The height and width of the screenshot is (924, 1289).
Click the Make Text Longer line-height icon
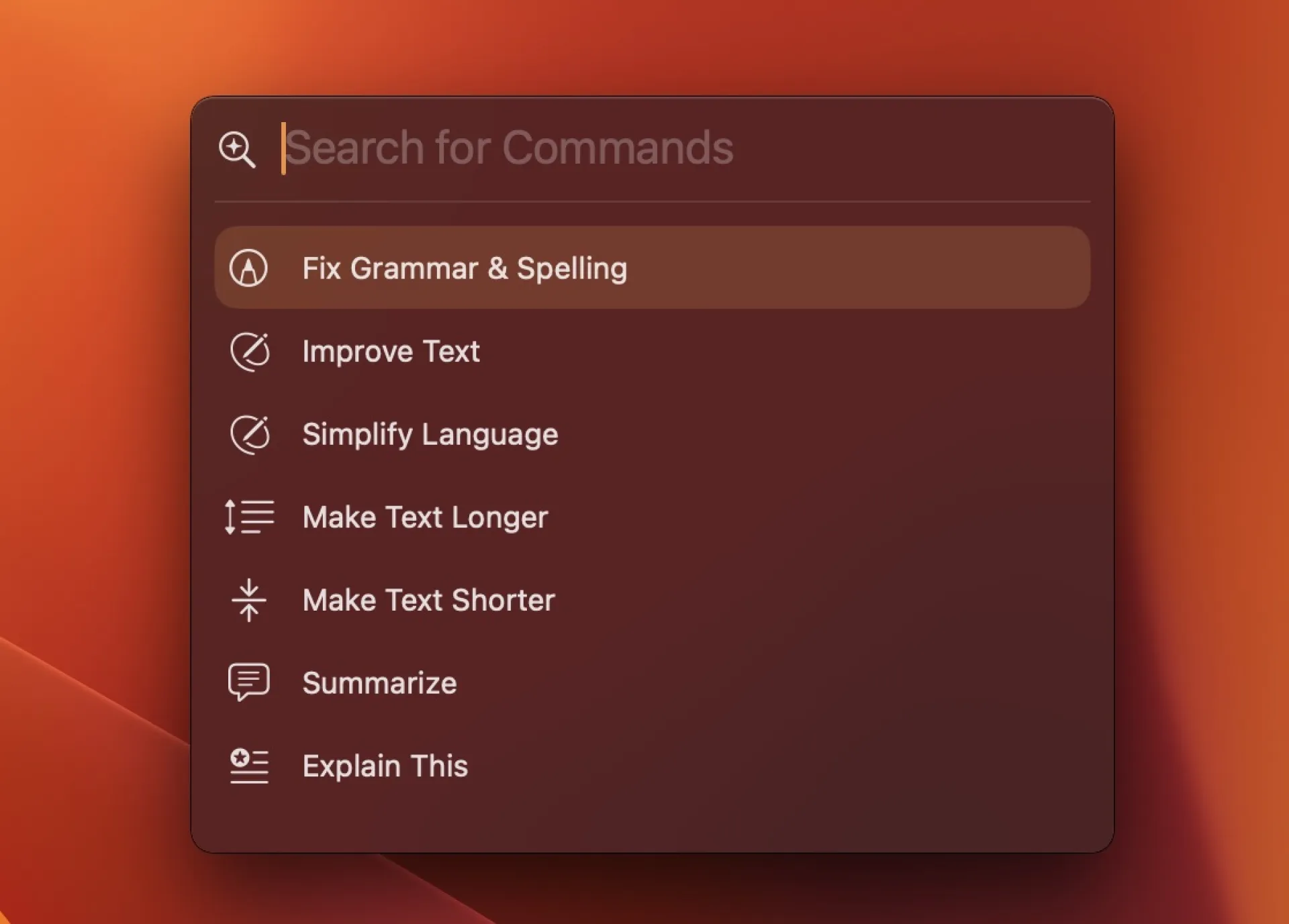tap(249, 517)
